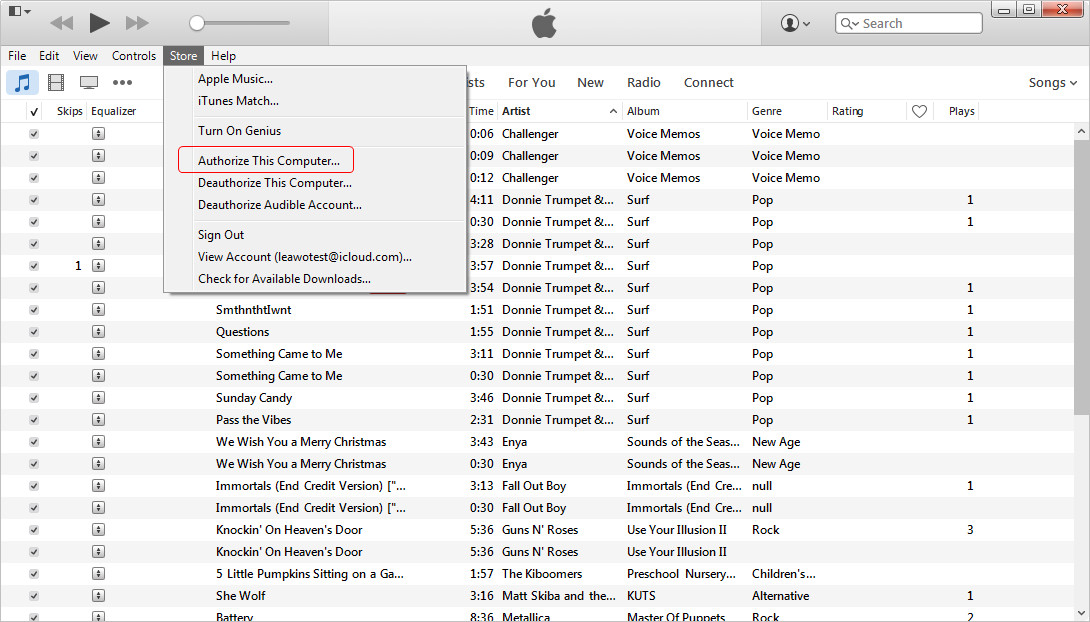Image resolution: width=1090 pixels, height=622 pixels.
Task: Switch to the New tab
Action: click(x=590, y=83)
